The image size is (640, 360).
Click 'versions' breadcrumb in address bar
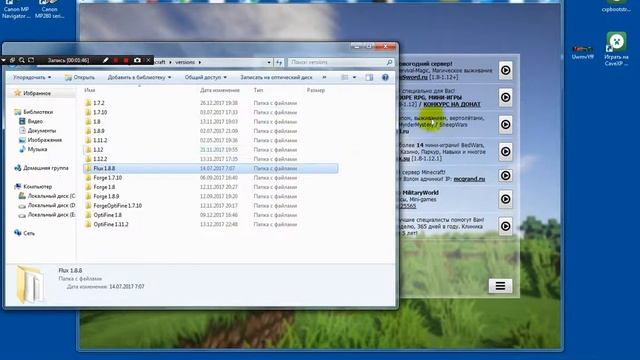click(x=185, y=62)
